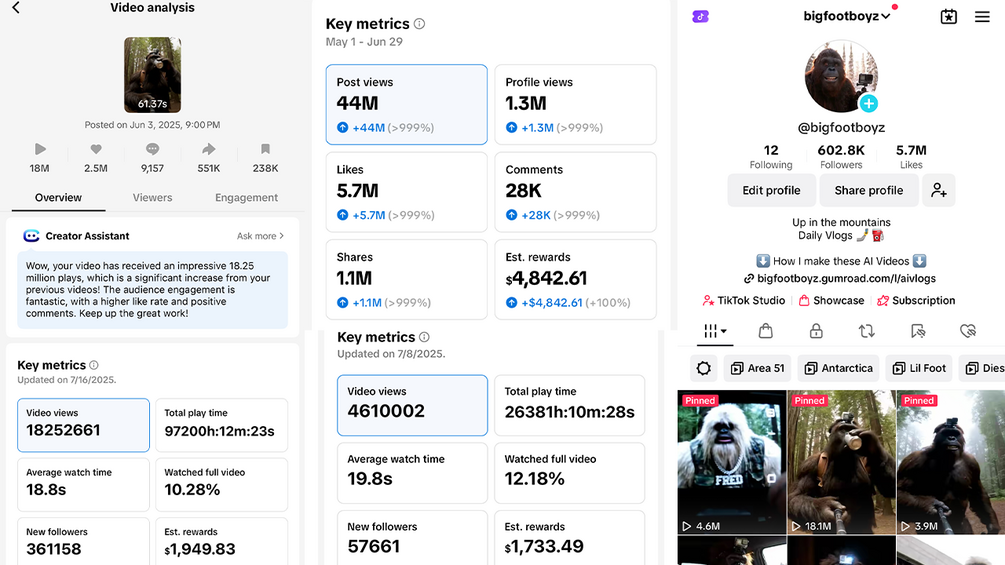Expand Ask more in Creator Assistant
Viewport: 1005px width, 565px height.
click(x=260, y=236)
